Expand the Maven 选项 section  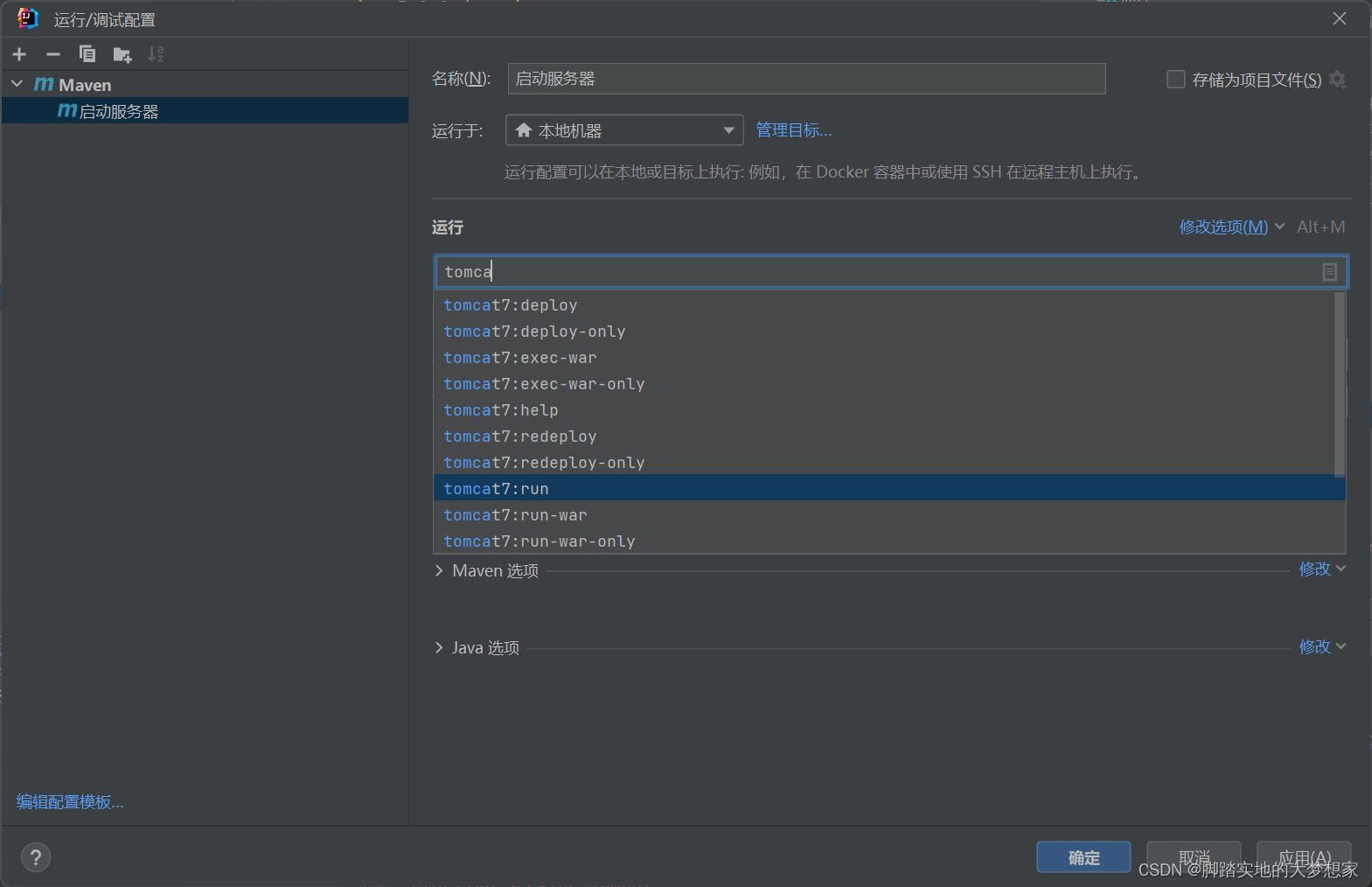[x=439, y=570]
